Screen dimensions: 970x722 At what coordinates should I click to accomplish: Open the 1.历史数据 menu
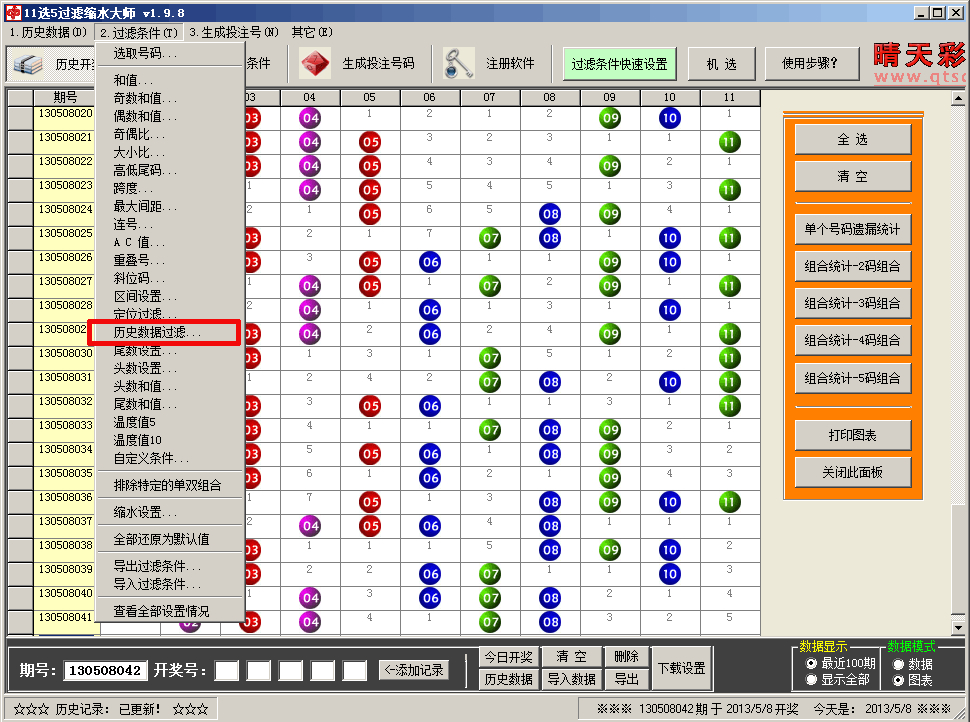tap(48, 32)
